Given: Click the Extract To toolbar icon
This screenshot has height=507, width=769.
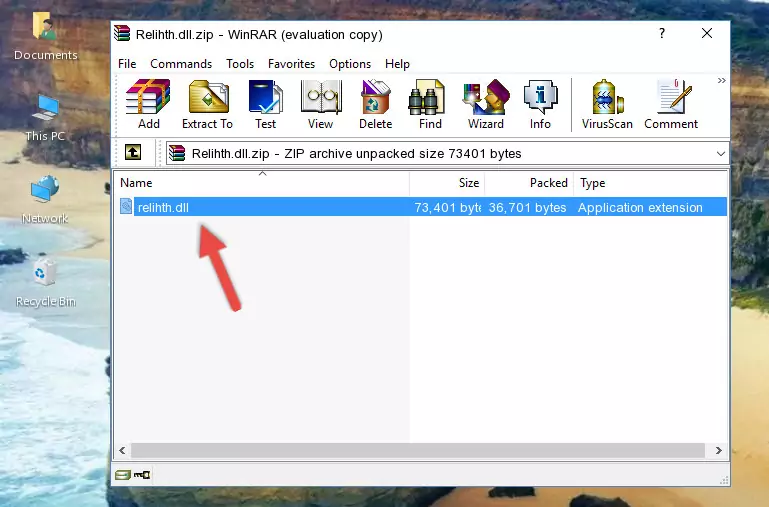Looking at the screenshot, I should pos(207,104).
